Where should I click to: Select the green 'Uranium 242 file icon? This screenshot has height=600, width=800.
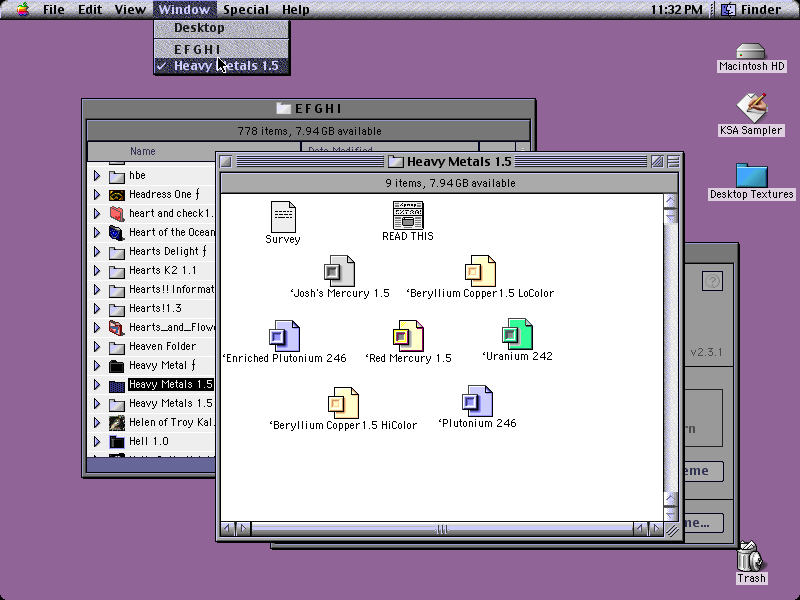[x=517, y=334]
